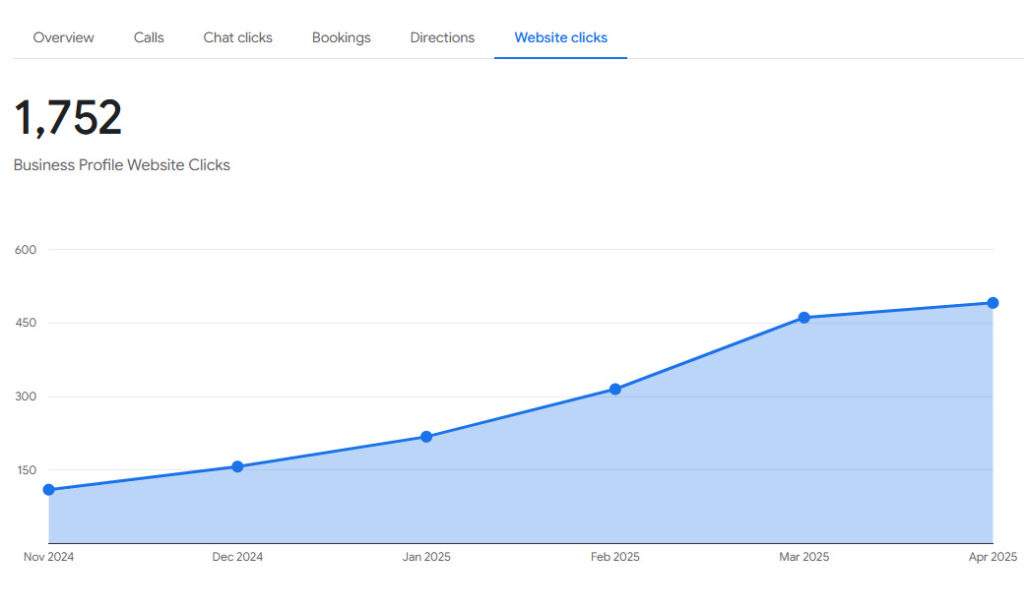
Task: Select the Jan 2025 data point on the line
Action: click(x=426, y=437)
